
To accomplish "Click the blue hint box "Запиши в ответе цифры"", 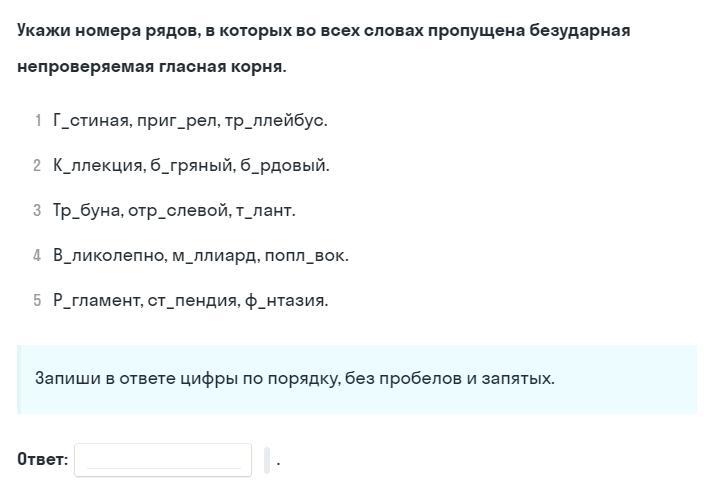I will click(357, 379).
